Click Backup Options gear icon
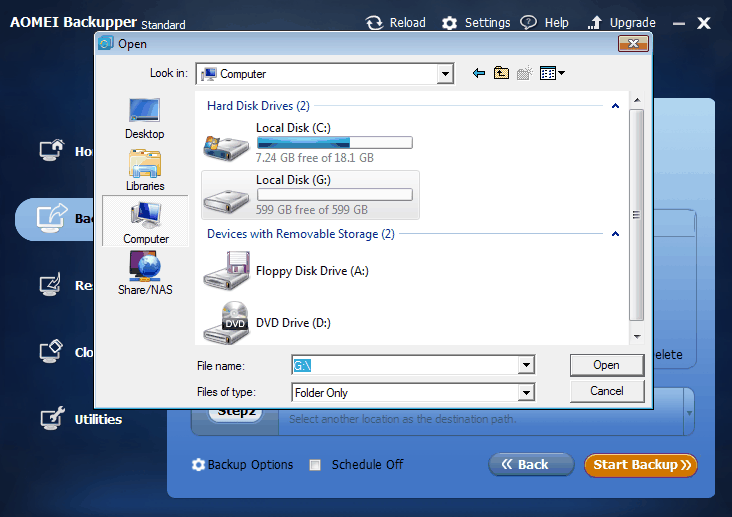 click(x=198, y=465)
